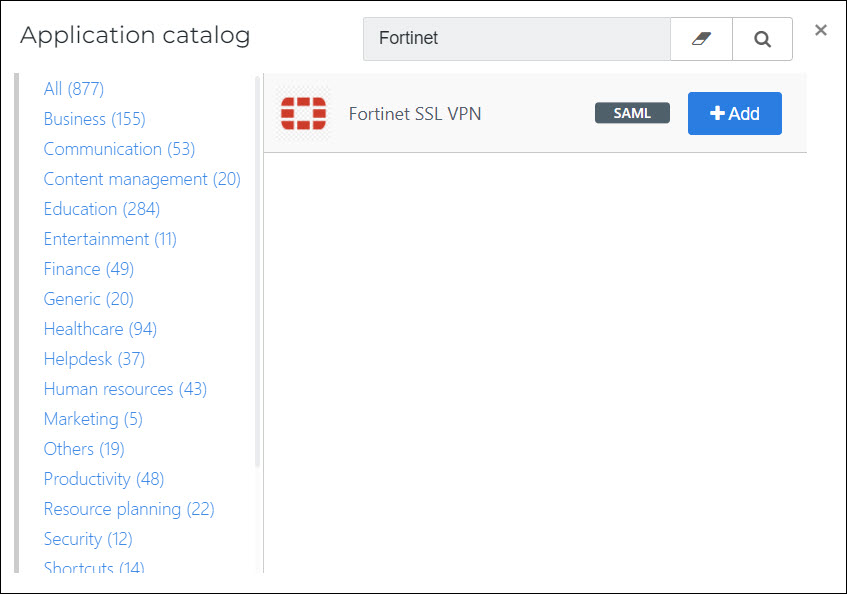Show Resource planning (22) apps
The height and width of the screenshot is (594, 847).
129,509
